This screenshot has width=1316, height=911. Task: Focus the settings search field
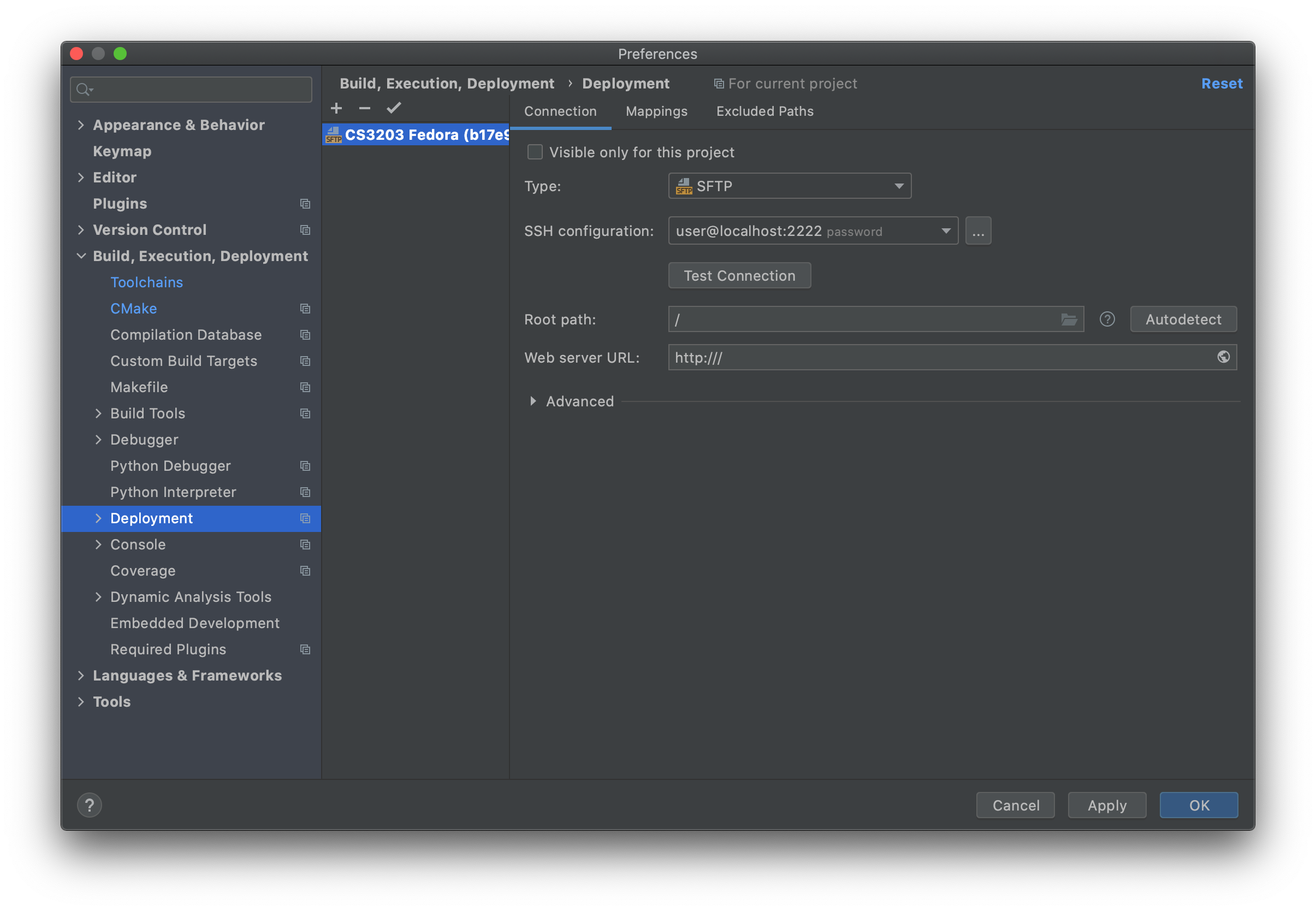pyautogui.click(x=191, y=90)
